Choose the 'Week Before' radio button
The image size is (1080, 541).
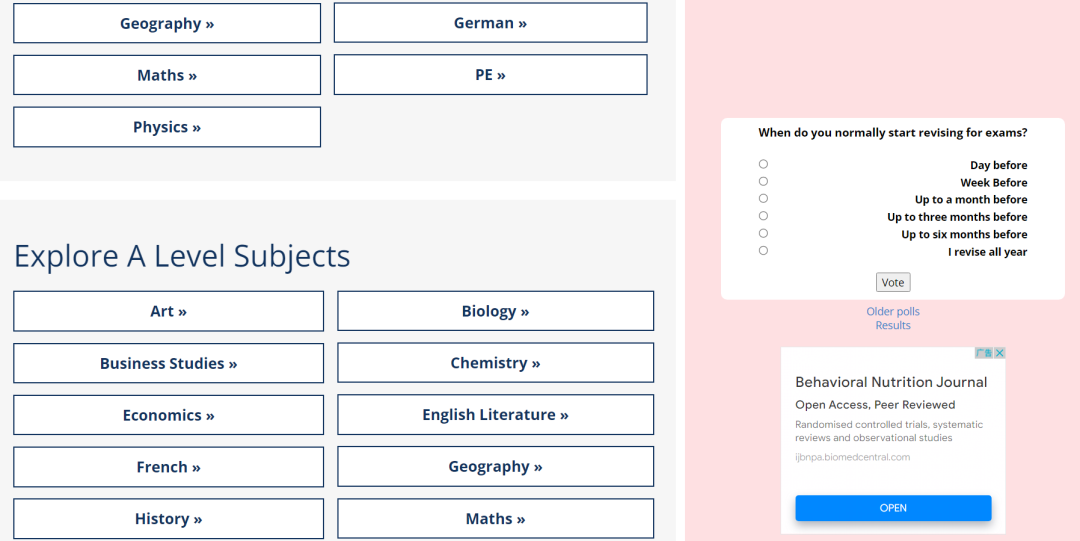(x=763, y=181)
